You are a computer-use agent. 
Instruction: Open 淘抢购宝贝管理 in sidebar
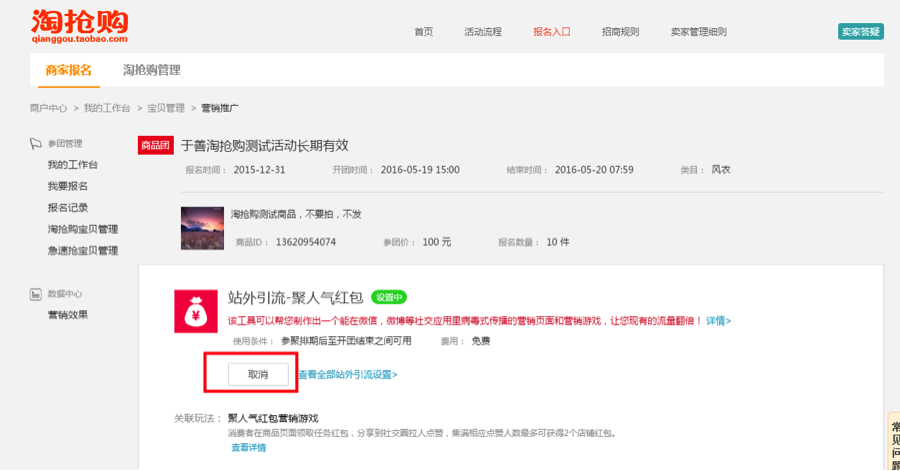83,229
